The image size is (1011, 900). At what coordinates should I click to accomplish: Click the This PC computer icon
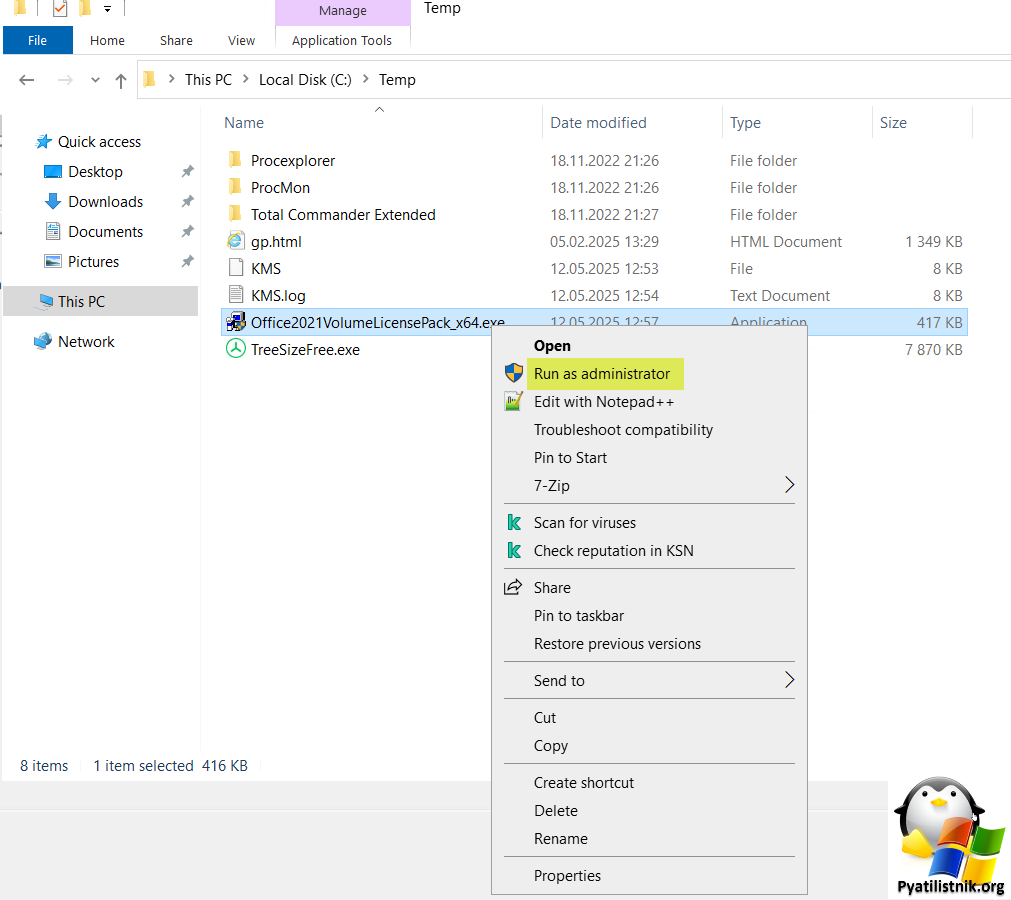(44, 301)
